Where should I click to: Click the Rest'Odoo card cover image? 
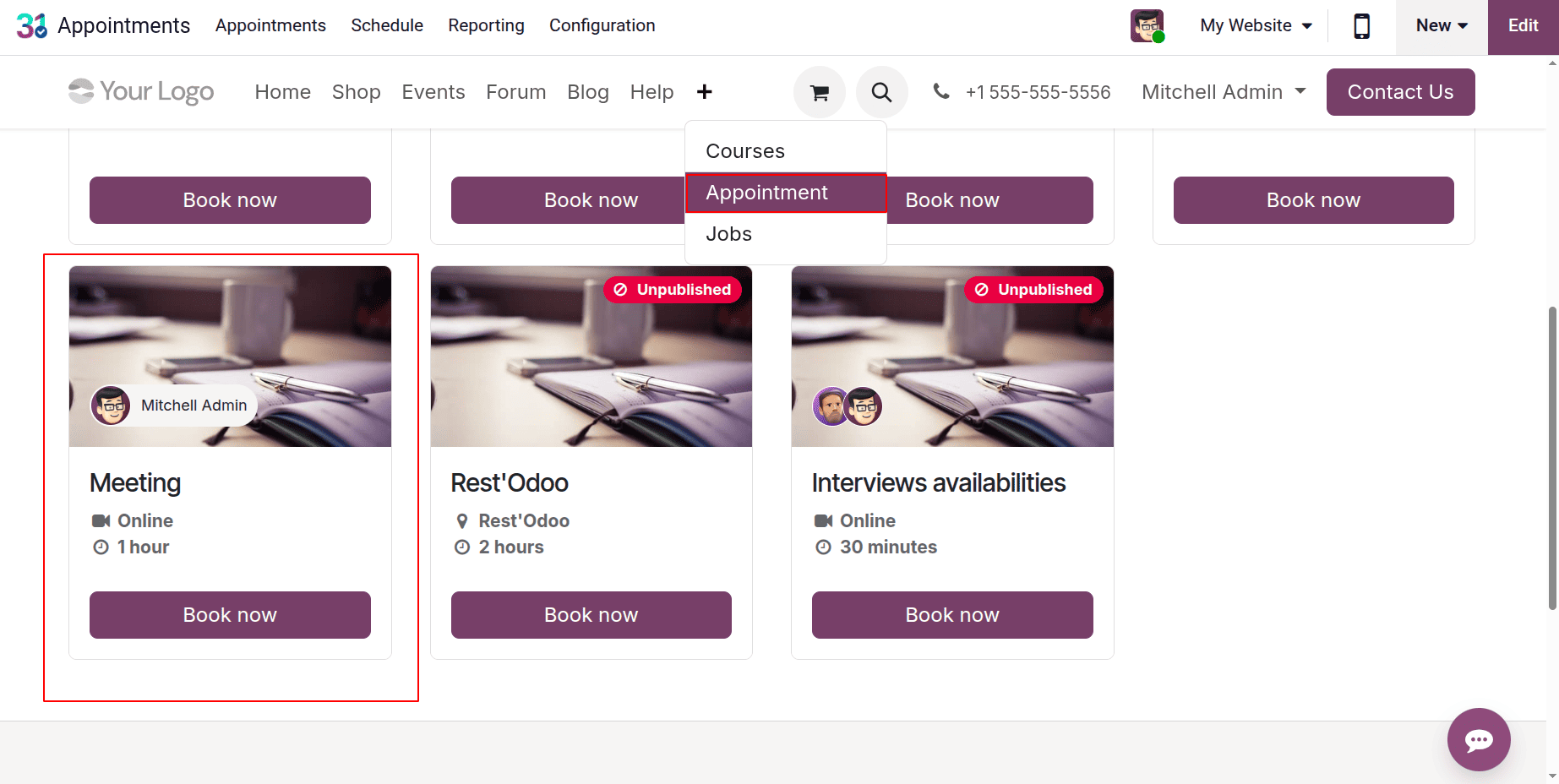pos(591,357)
